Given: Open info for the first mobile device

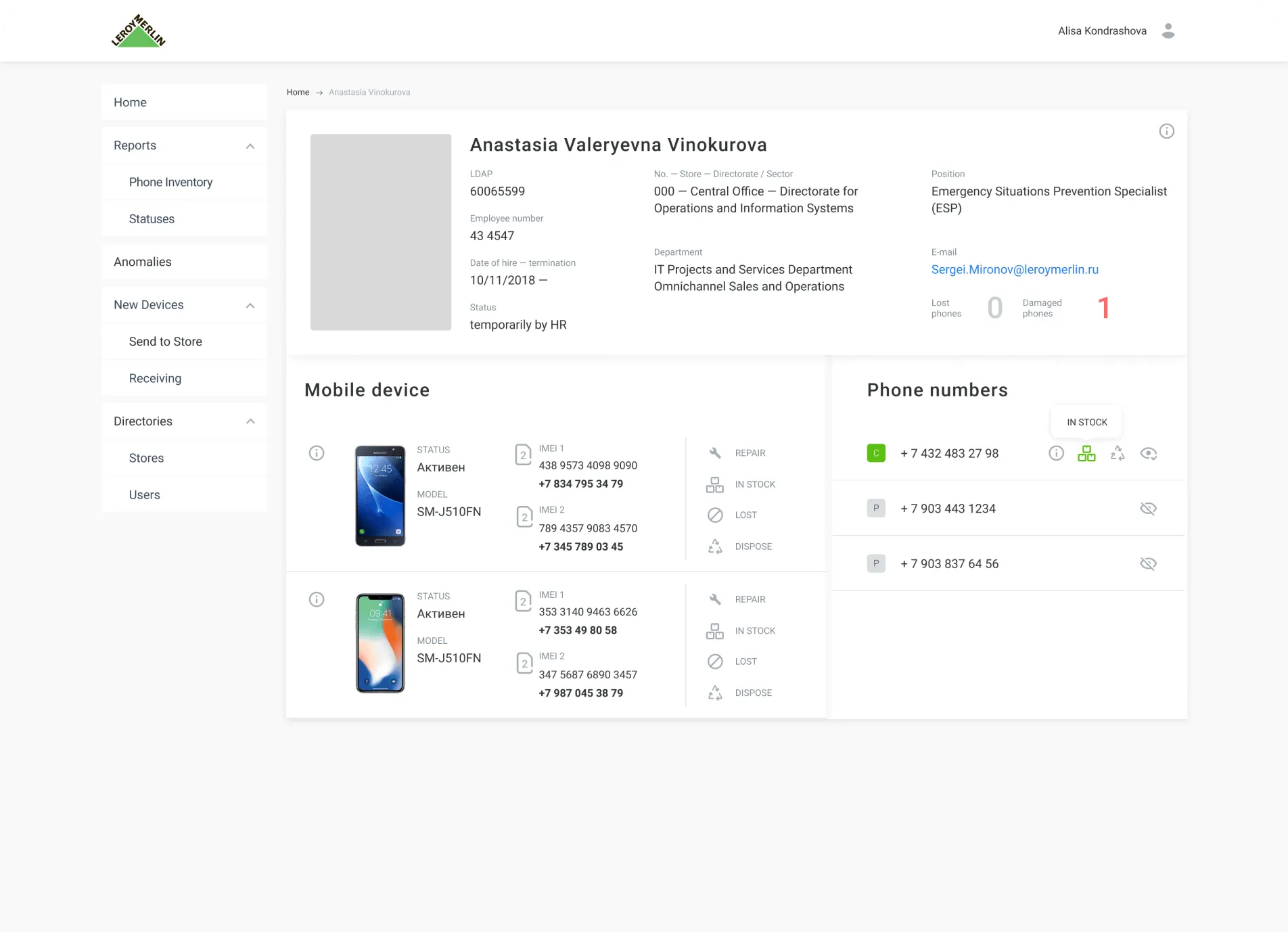Looking at the screenshot, I should pyautogui.click(x=317, y=453).
